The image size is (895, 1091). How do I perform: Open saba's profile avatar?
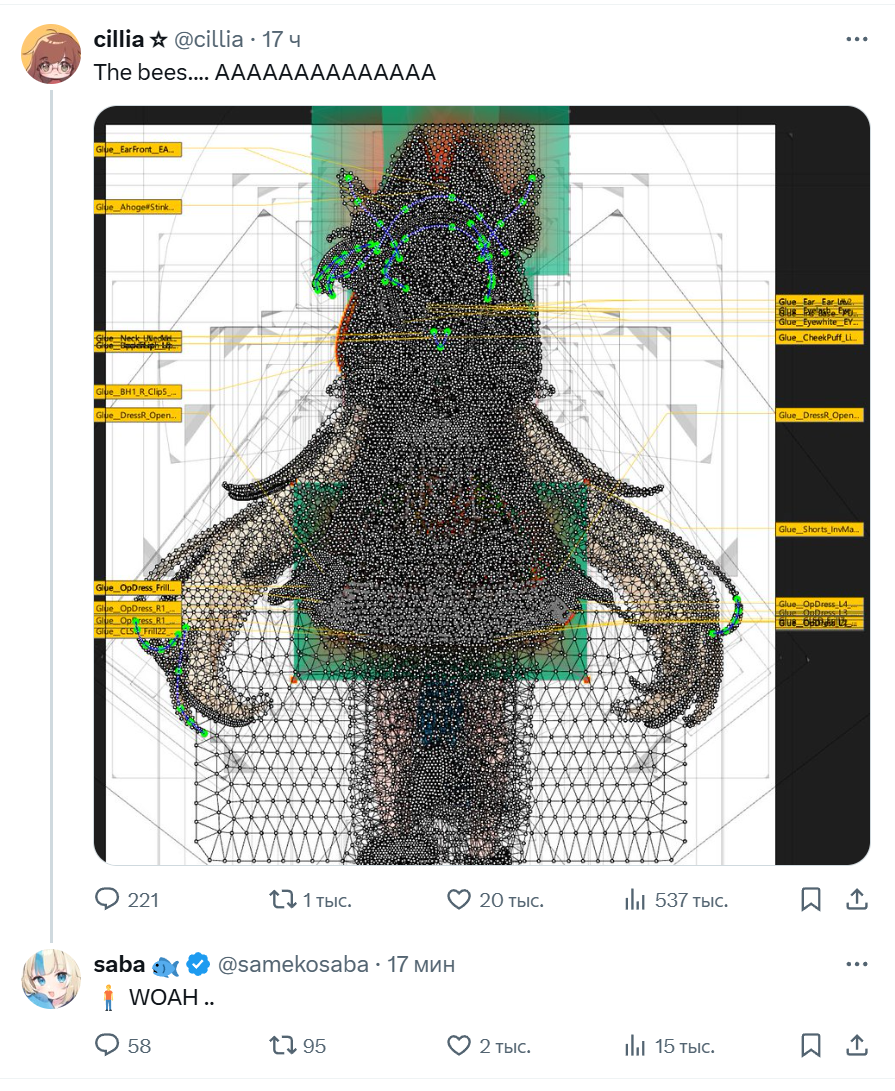(x=52, y=979)
